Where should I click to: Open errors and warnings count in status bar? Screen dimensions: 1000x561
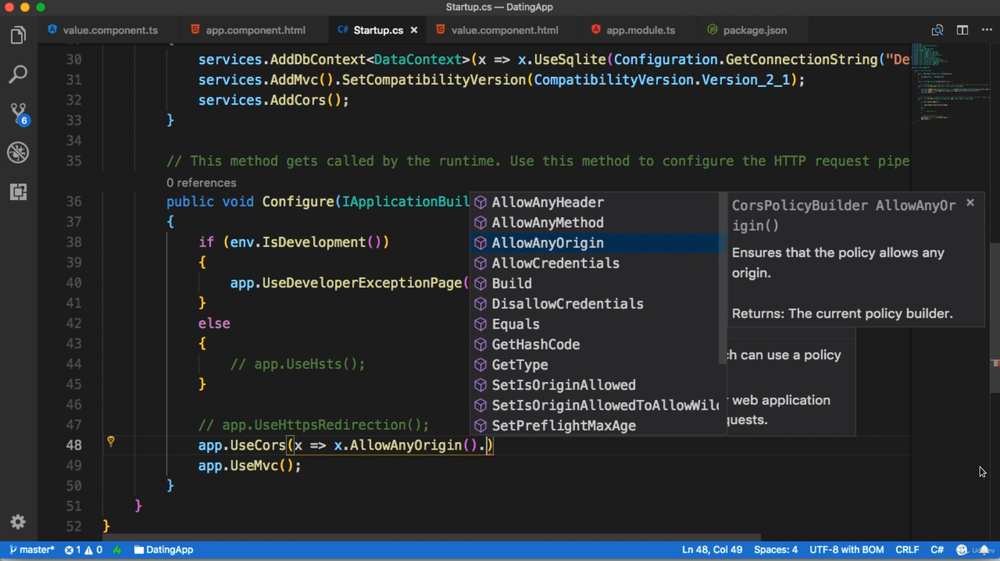point(83,550)
